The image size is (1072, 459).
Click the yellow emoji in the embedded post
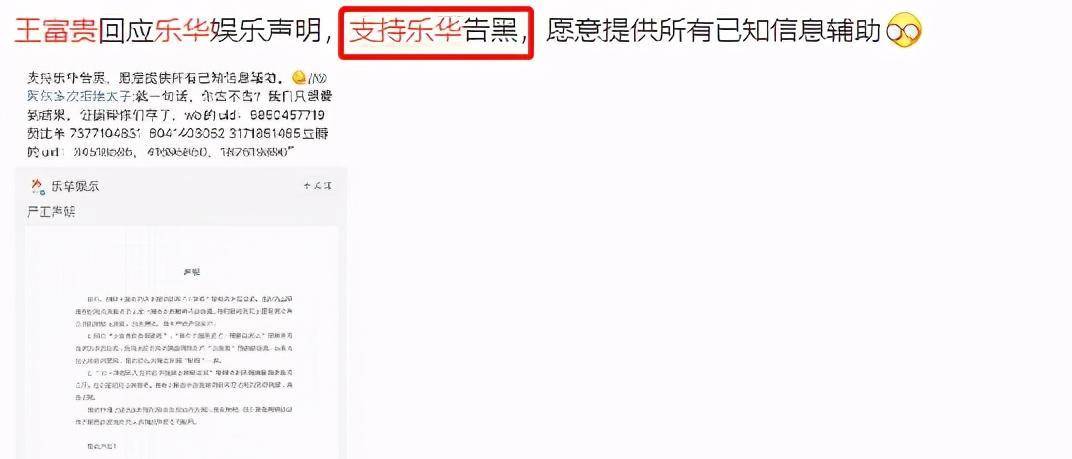click(x=297, y=77)
